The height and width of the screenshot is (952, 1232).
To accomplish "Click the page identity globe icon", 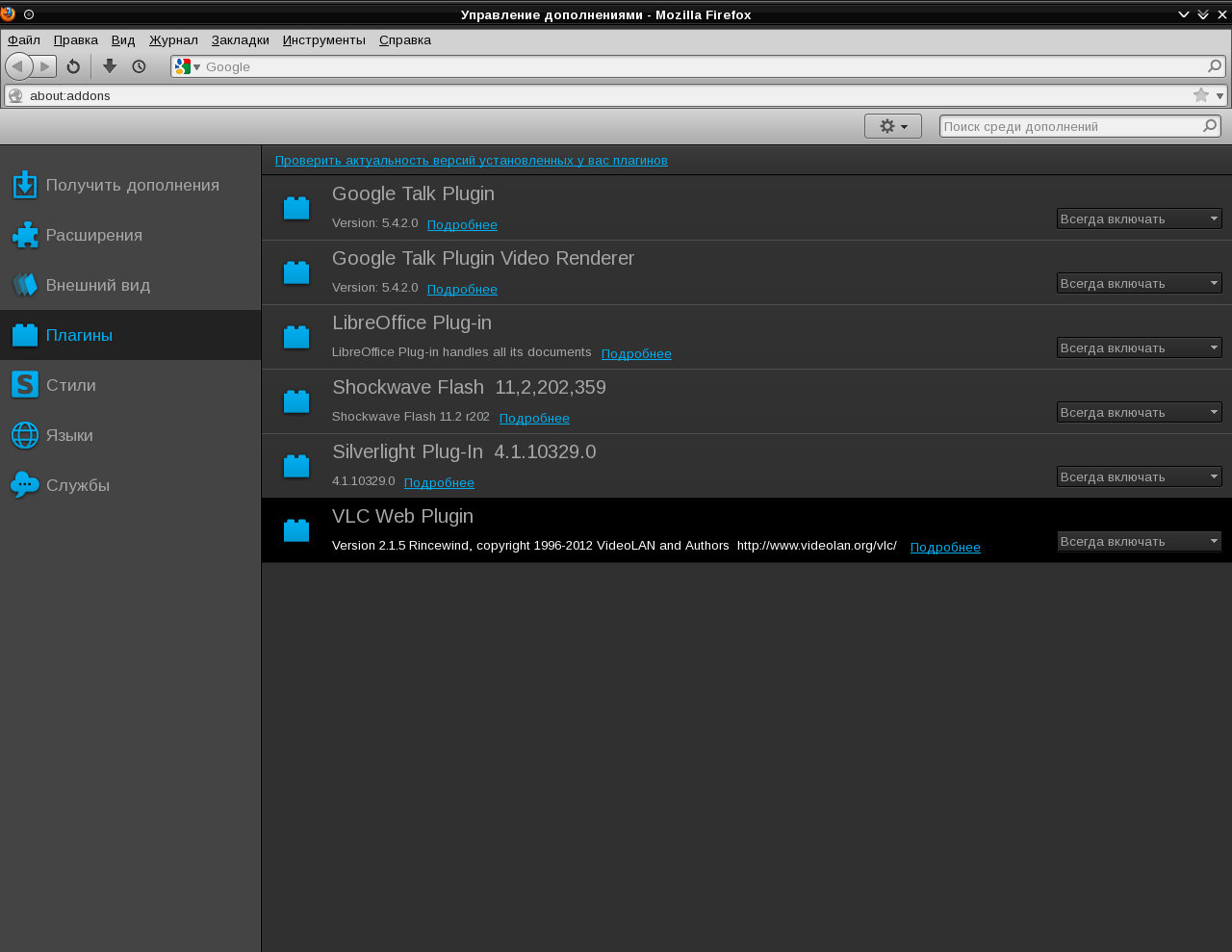I will (15, 95).
